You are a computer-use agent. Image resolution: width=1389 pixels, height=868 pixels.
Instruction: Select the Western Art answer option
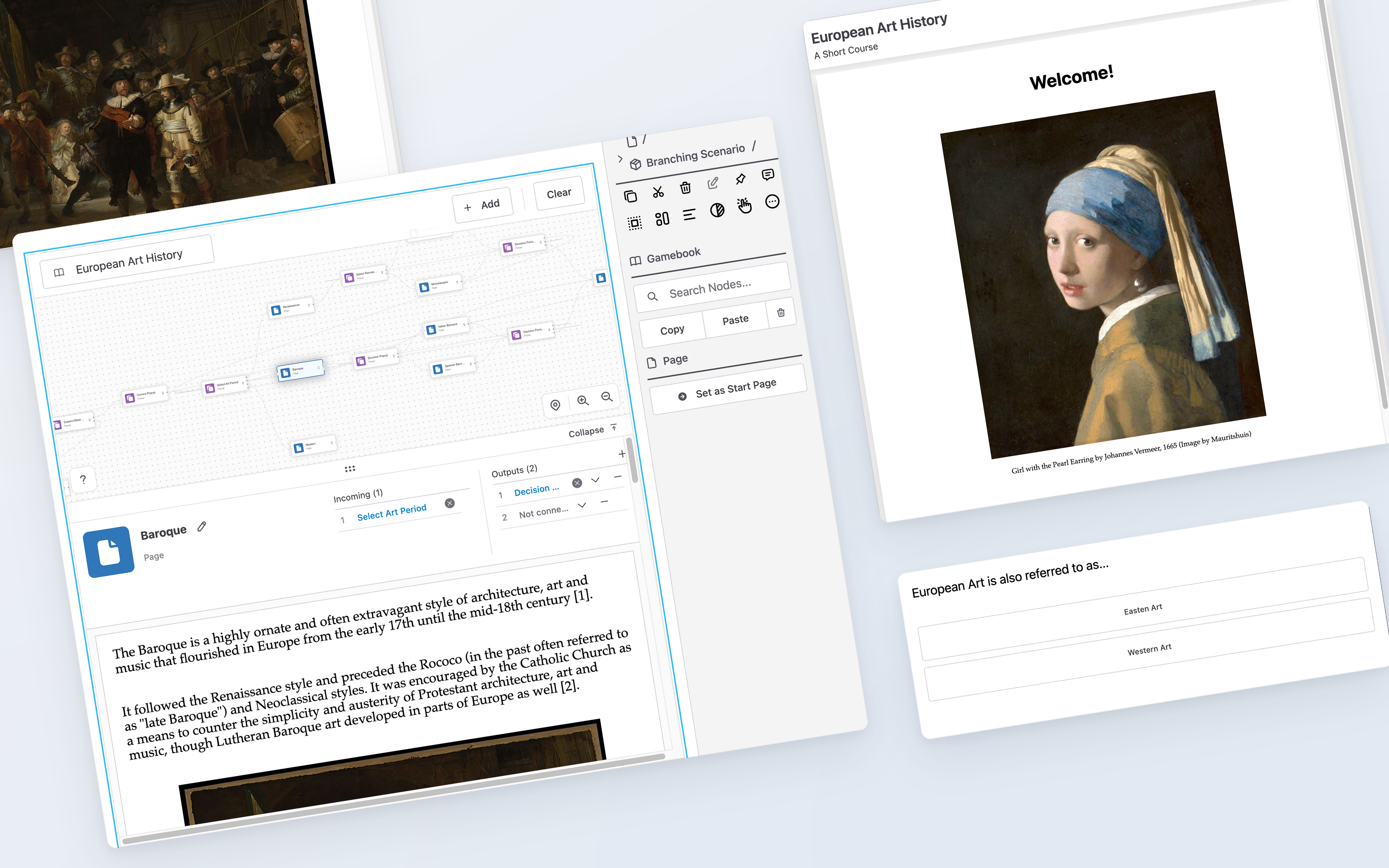coord(1149,649)
